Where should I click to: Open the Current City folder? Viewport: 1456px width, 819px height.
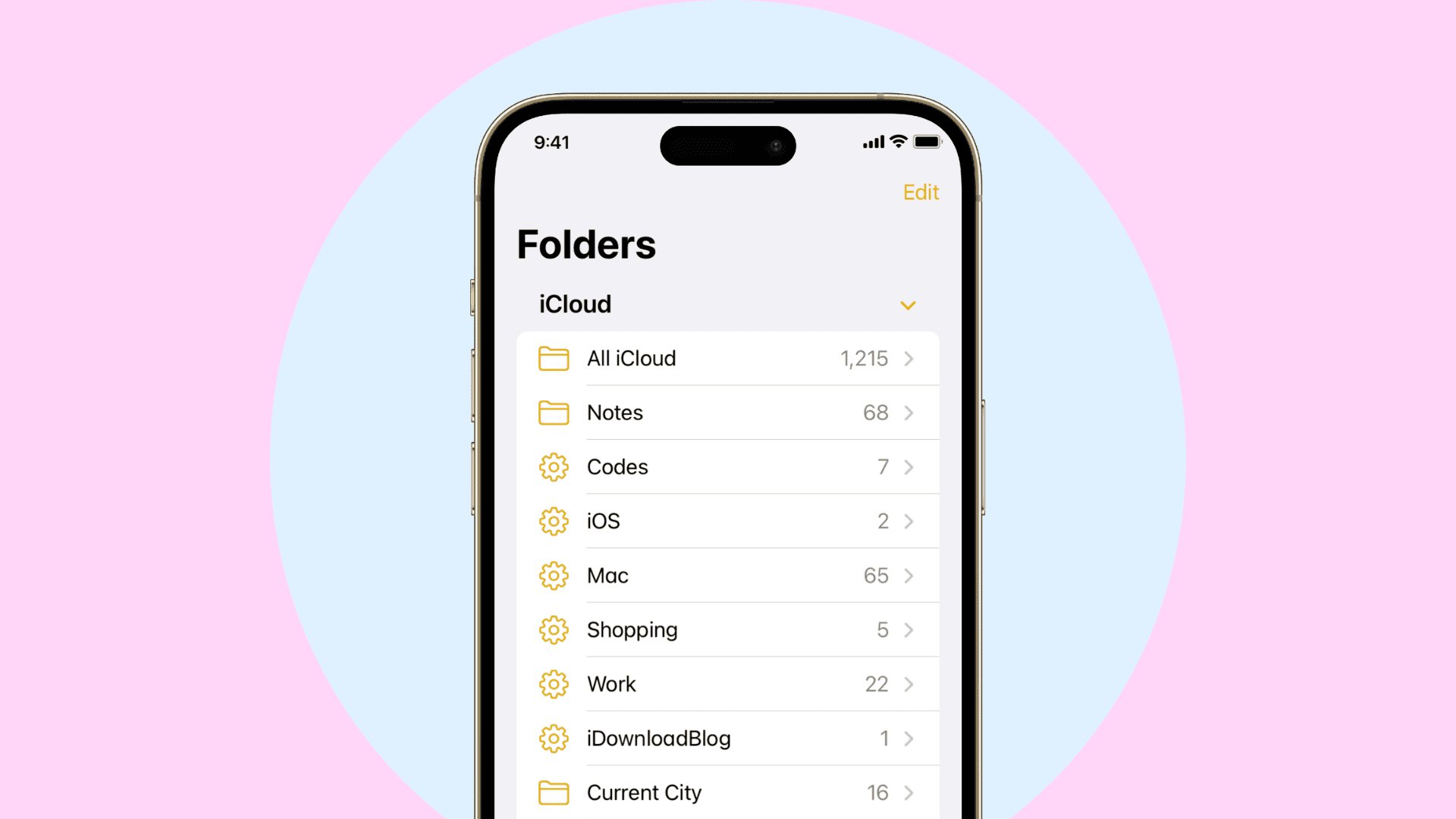(x=726, y=792)
